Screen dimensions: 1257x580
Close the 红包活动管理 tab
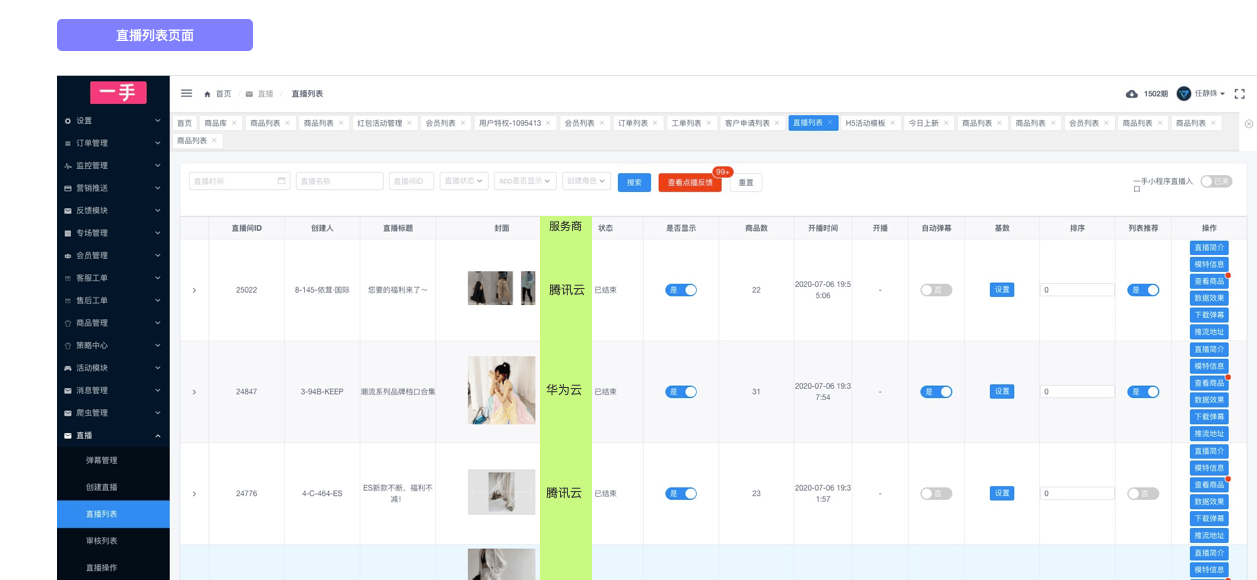(x=409, y=123)
